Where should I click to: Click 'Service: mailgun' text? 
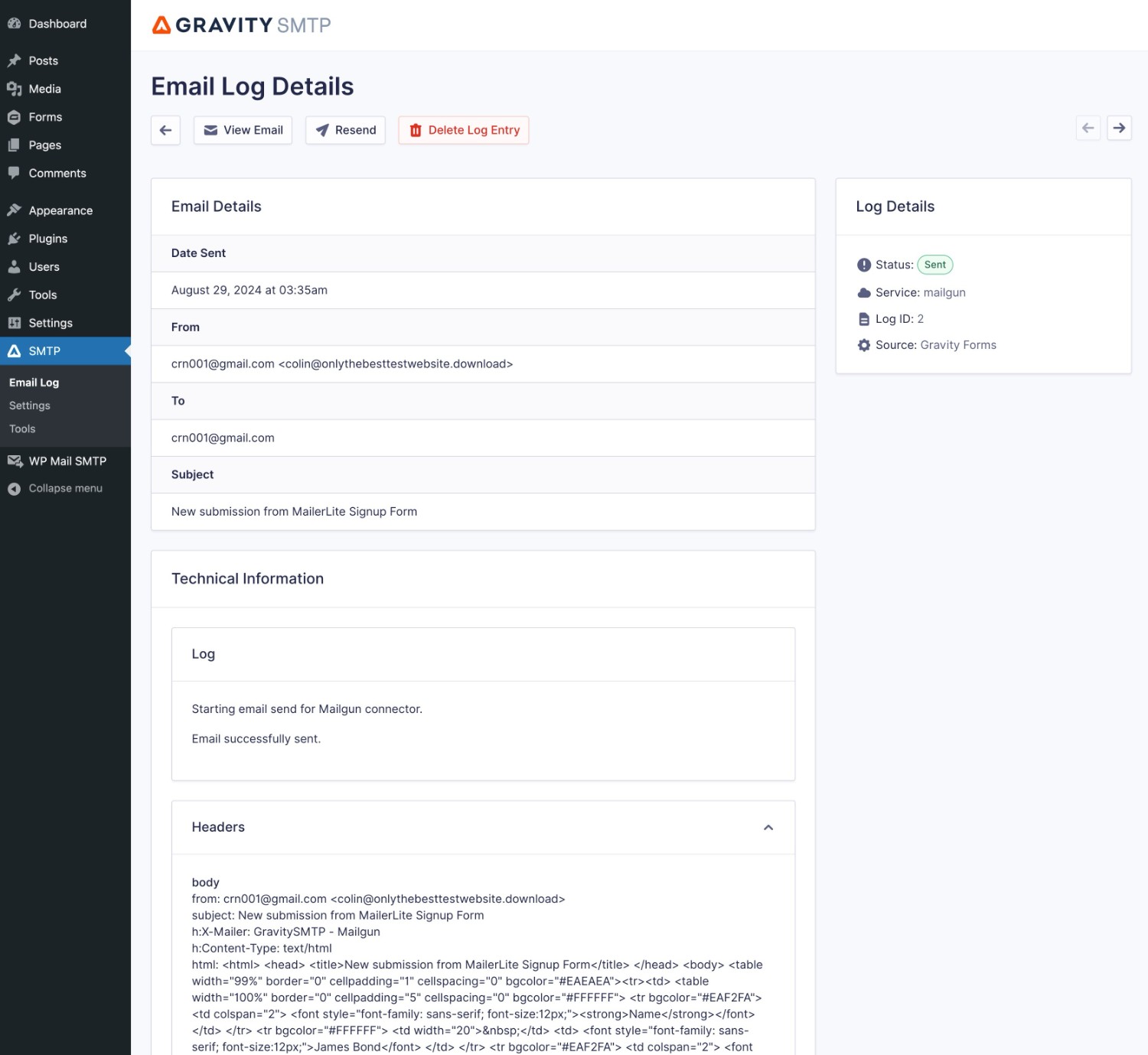coord(921,292)
